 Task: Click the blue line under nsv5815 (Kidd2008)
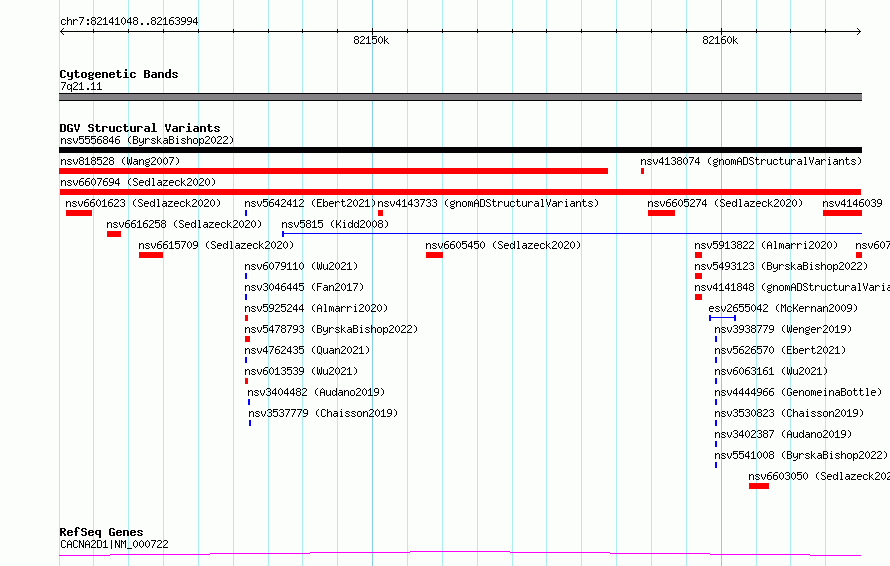tap(572, 233)
